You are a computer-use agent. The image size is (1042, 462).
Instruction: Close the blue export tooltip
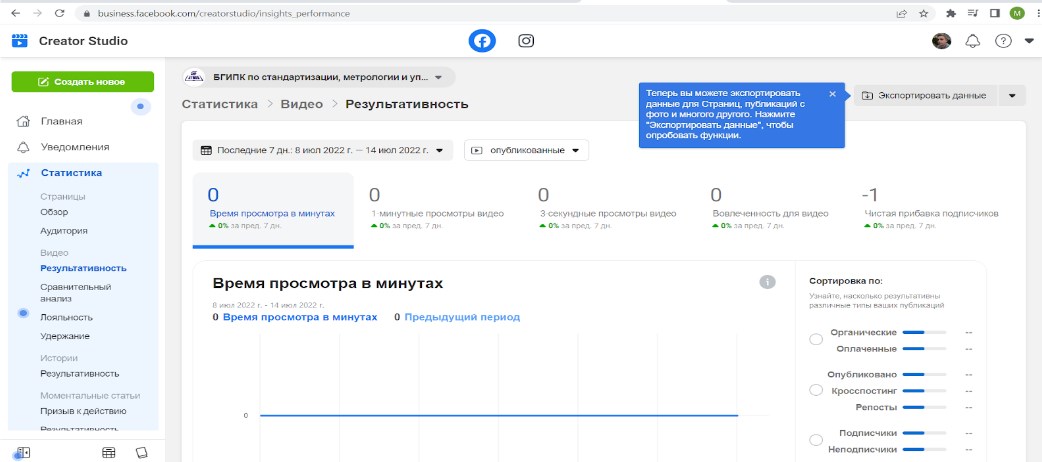click(832, 94)
